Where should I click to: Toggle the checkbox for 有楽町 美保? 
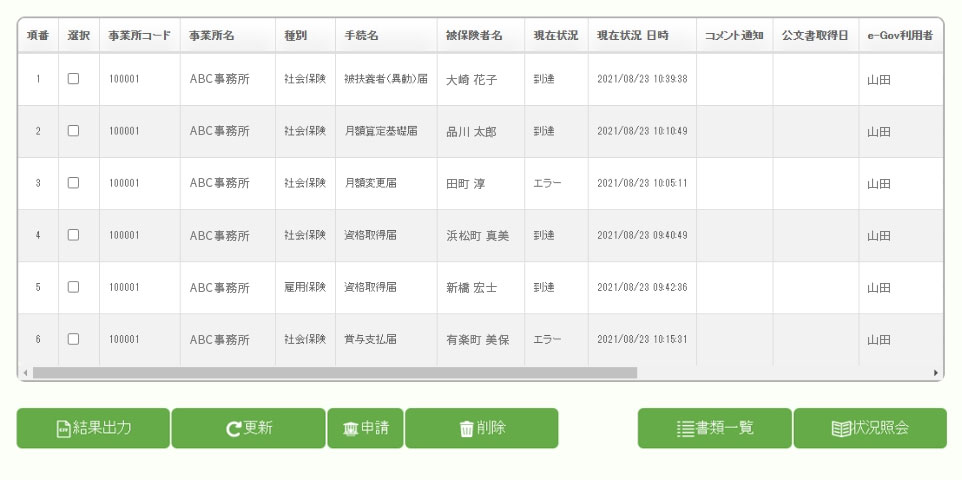click(74, 339)
